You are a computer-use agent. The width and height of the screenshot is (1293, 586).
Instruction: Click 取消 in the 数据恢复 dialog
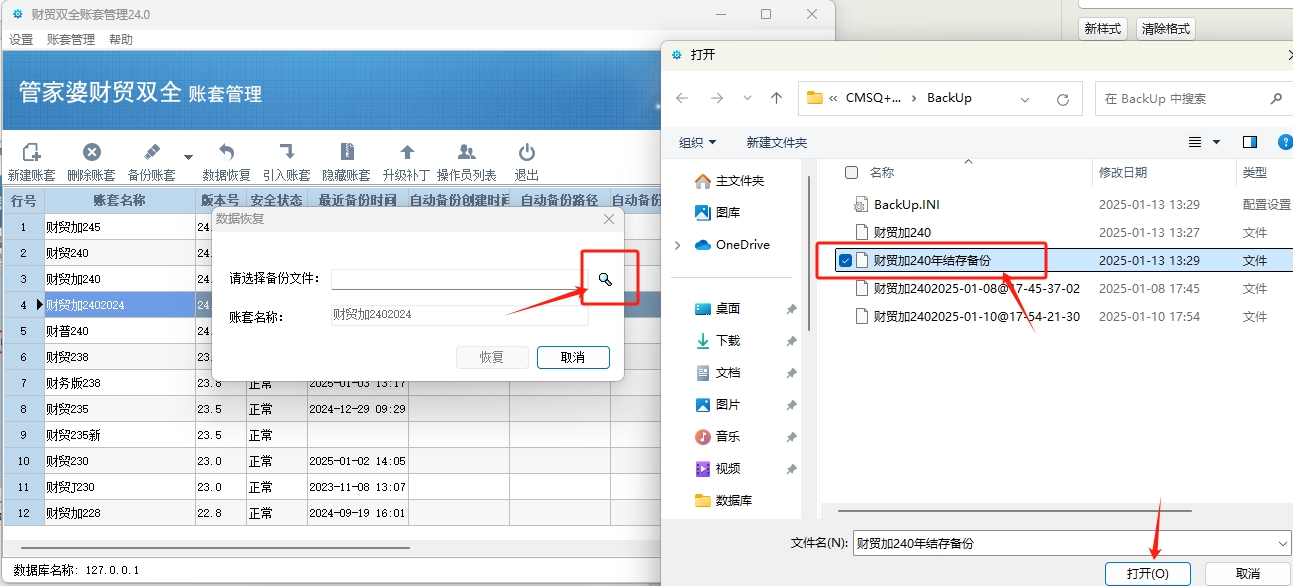point(573,357)
